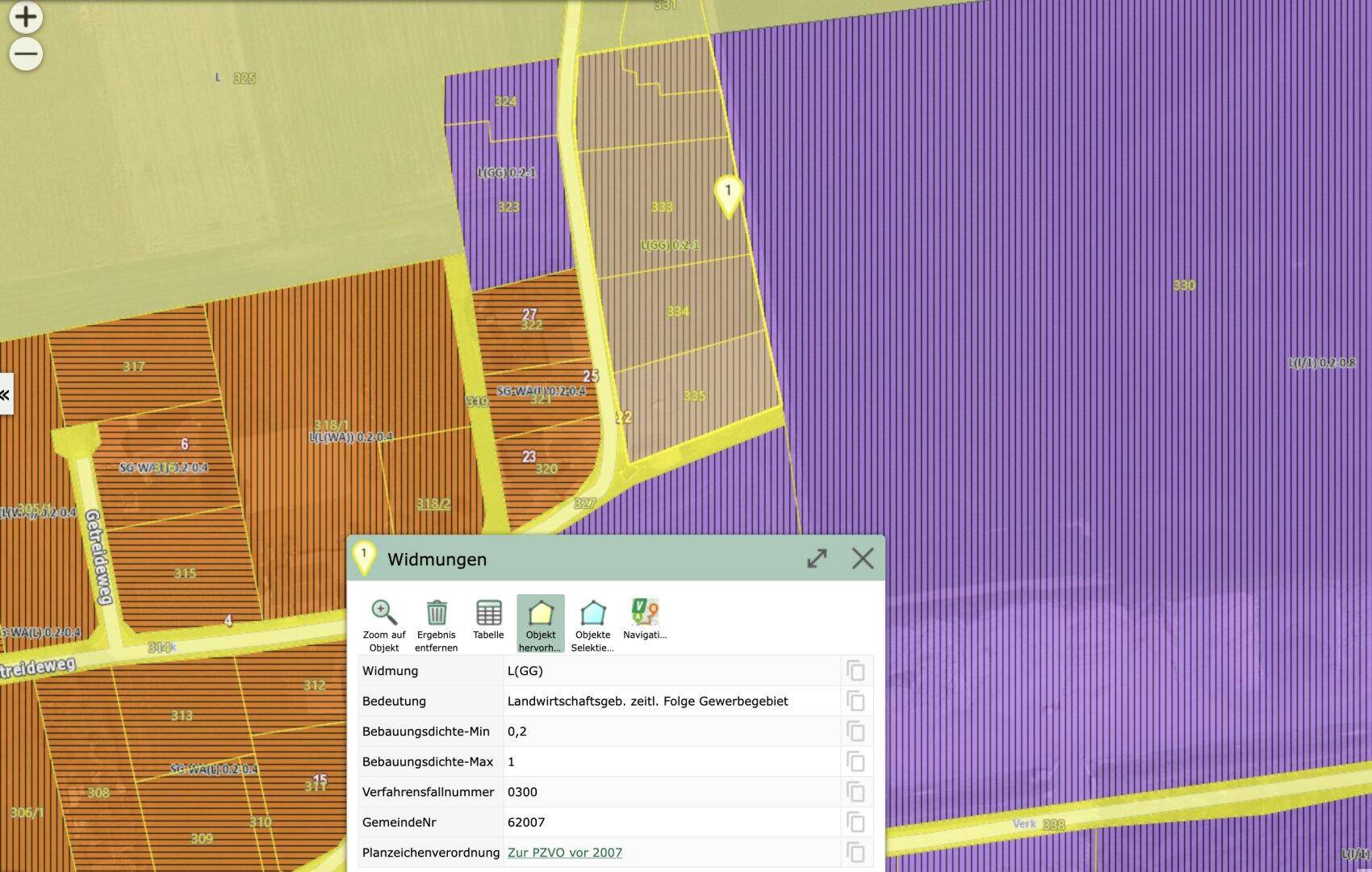The image size is (1372, 872).
Task: Click parcel 330 on the map
Action: [x=1184, y=285]
